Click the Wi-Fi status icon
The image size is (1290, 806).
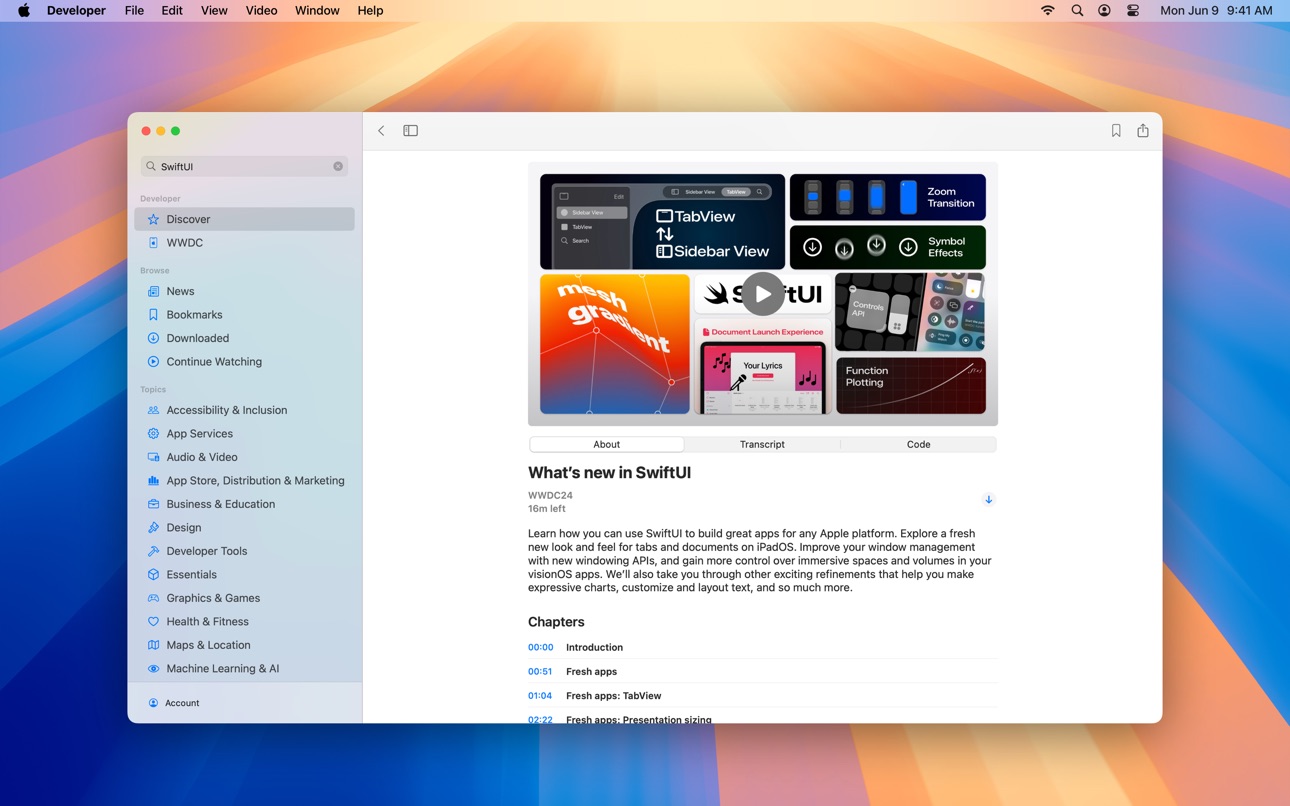click(x=1047, y=10)
